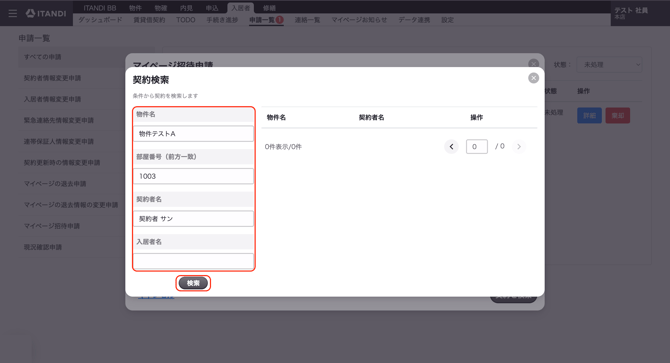
Task: Open the 状態 dropdown showing 未処理
Action: pos(609,65)
